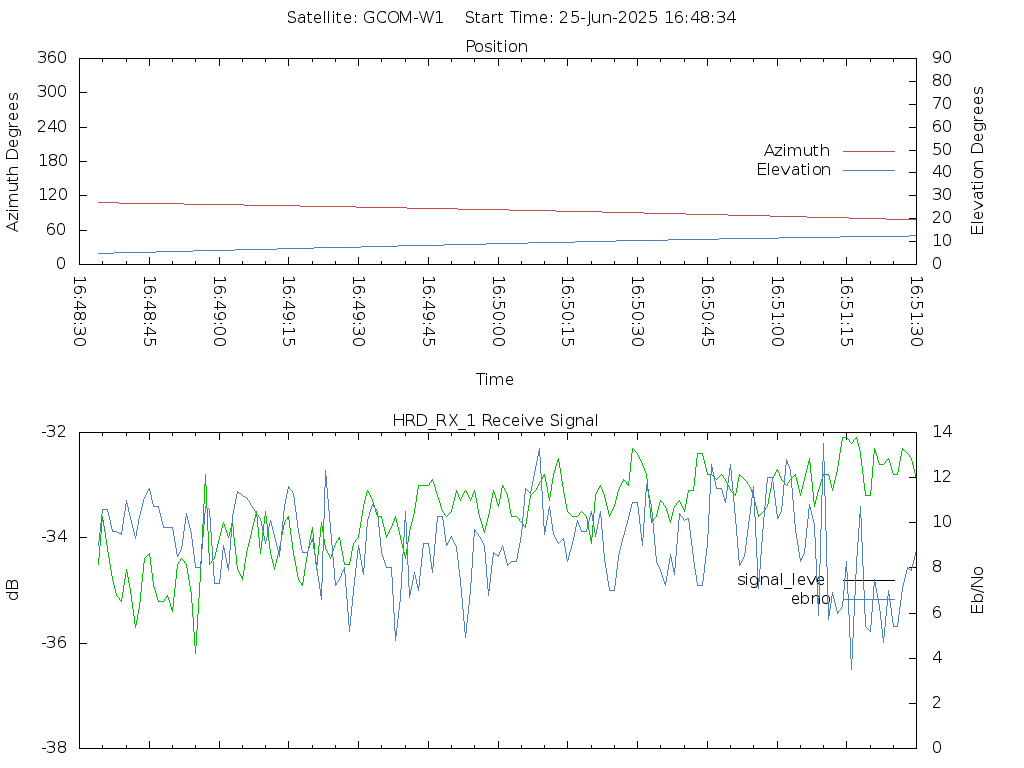Click the black signal_leve legend line sample

point(869,580)
